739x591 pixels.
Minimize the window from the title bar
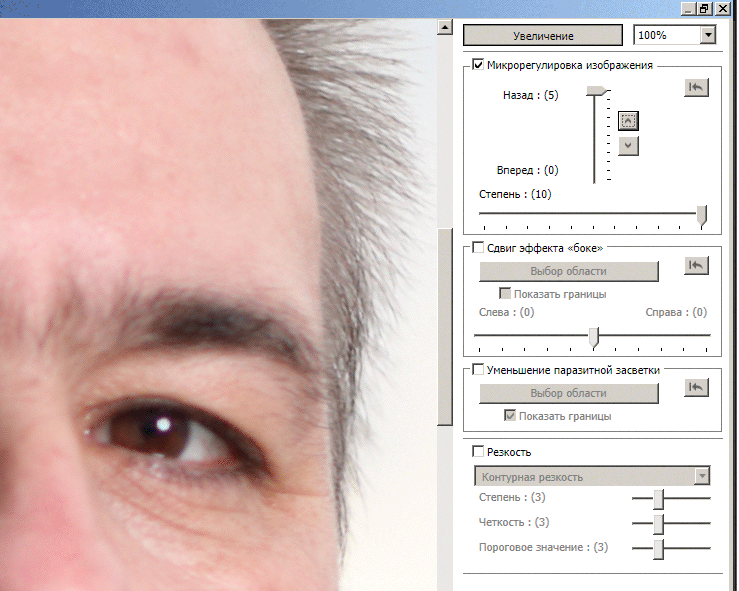click(689, 8)
